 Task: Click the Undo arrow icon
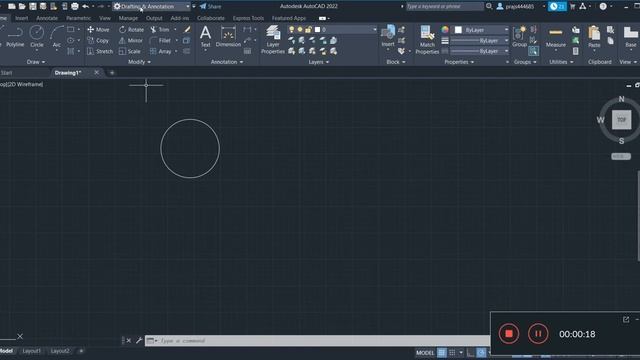[x=85, y=6]
